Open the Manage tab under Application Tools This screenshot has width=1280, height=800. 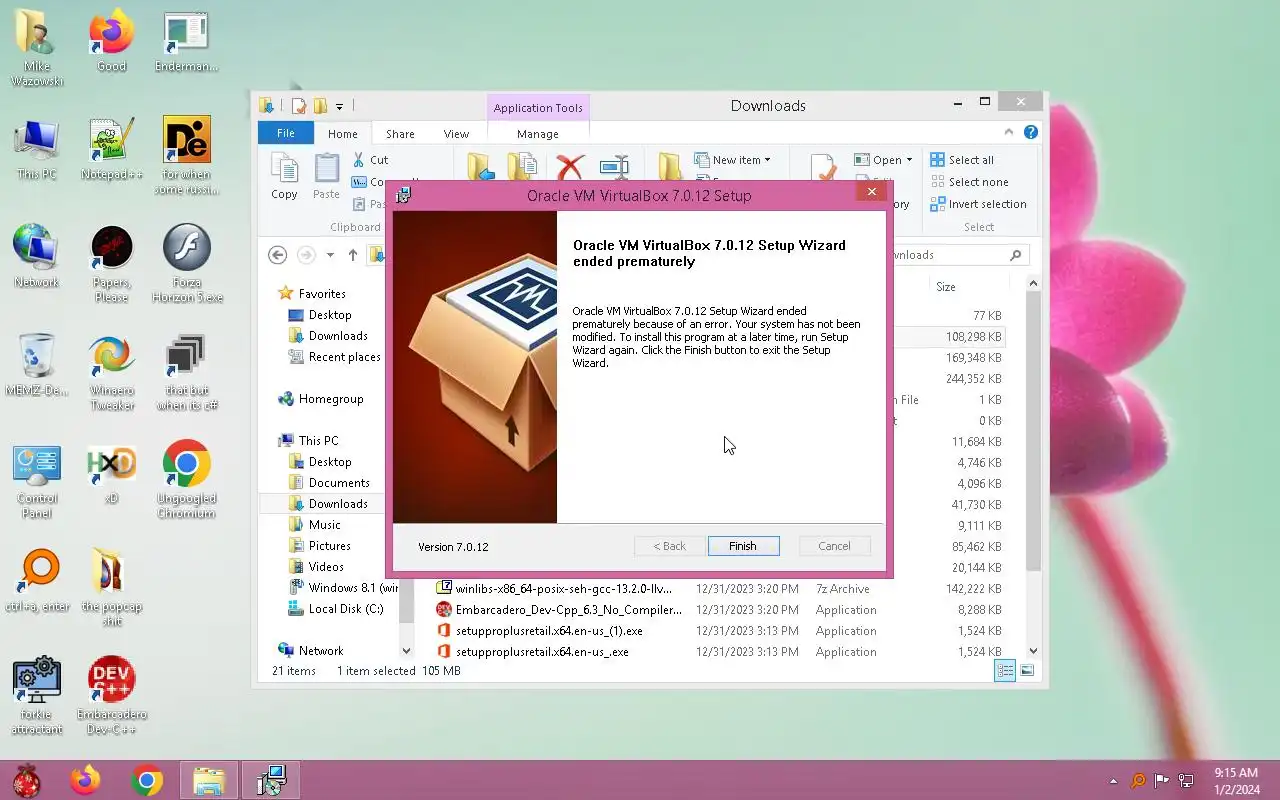pyautogui.click(x=538, y=134)
